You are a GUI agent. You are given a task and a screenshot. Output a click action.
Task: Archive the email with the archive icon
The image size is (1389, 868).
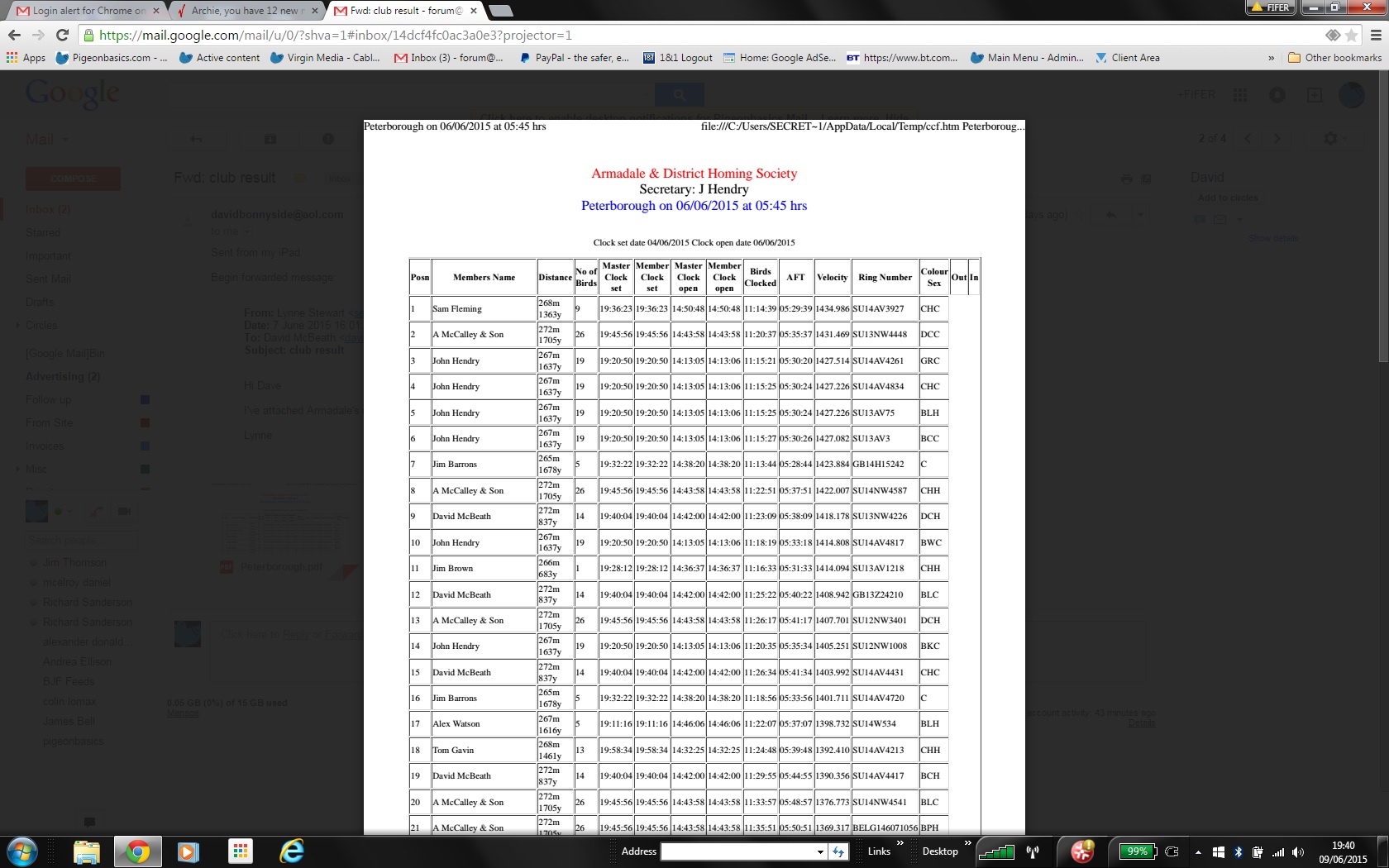coord(270,139)
